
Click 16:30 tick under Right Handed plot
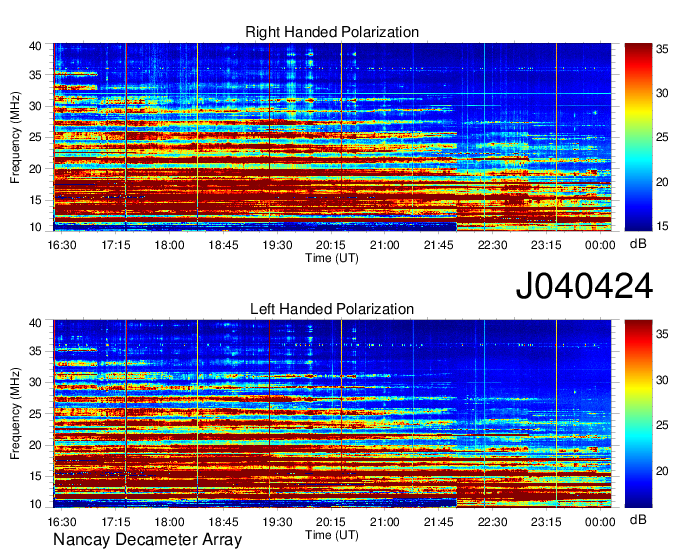[62, 245]
